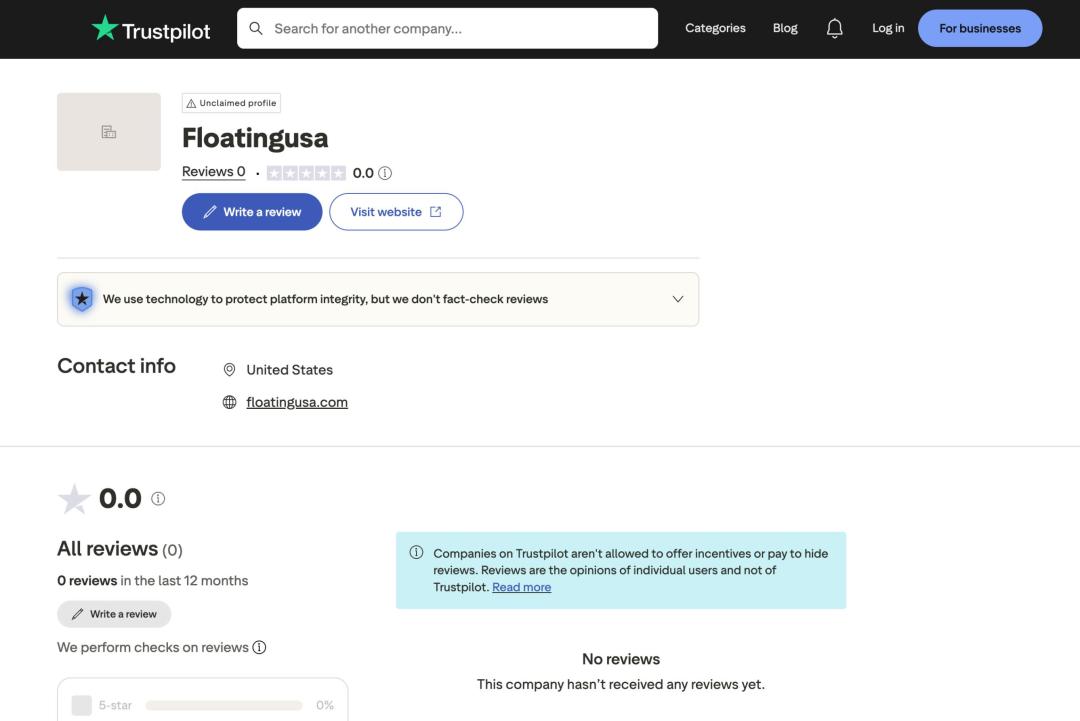Click the large 0.0 TrustScore number
Image resolution: width=1080 pixels, height=721 pixels.
tap(120, 498)
